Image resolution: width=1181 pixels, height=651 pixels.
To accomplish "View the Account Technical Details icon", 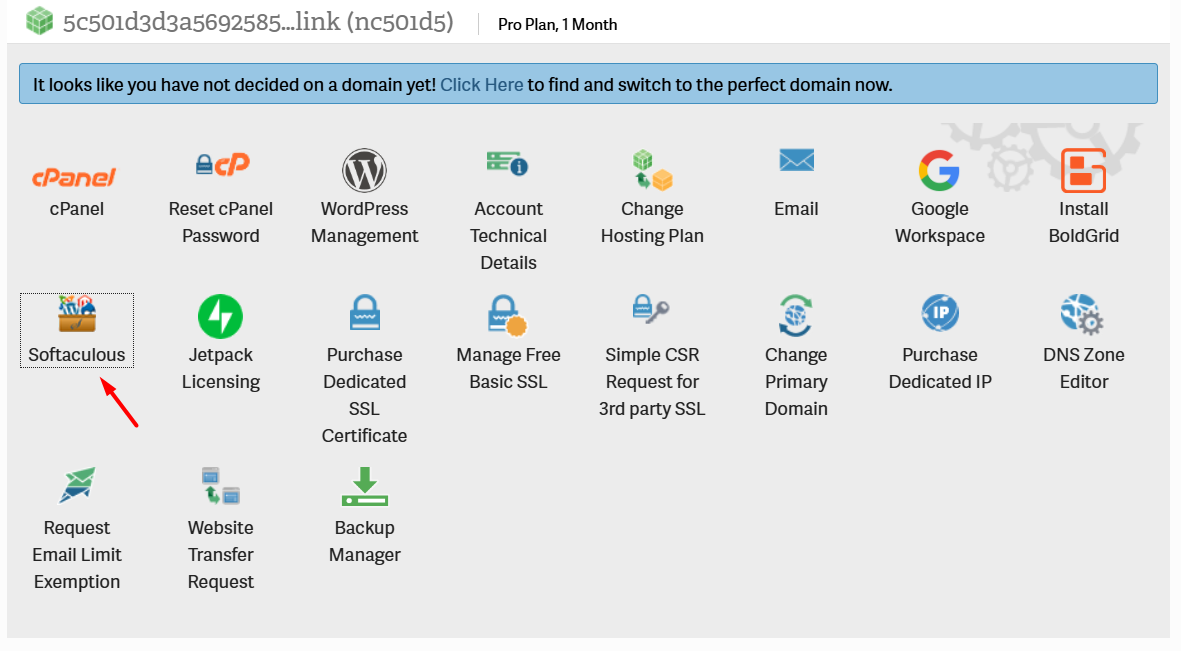I will coord(508,163).
